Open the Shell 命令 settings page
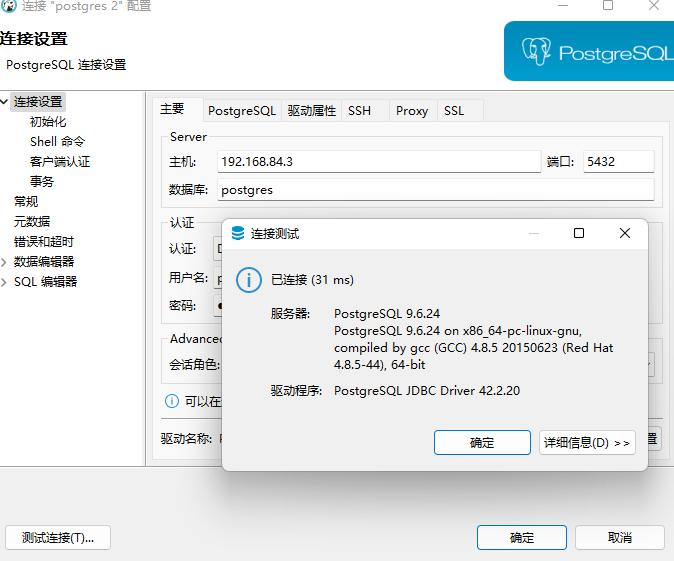 [x=58, y=142]
